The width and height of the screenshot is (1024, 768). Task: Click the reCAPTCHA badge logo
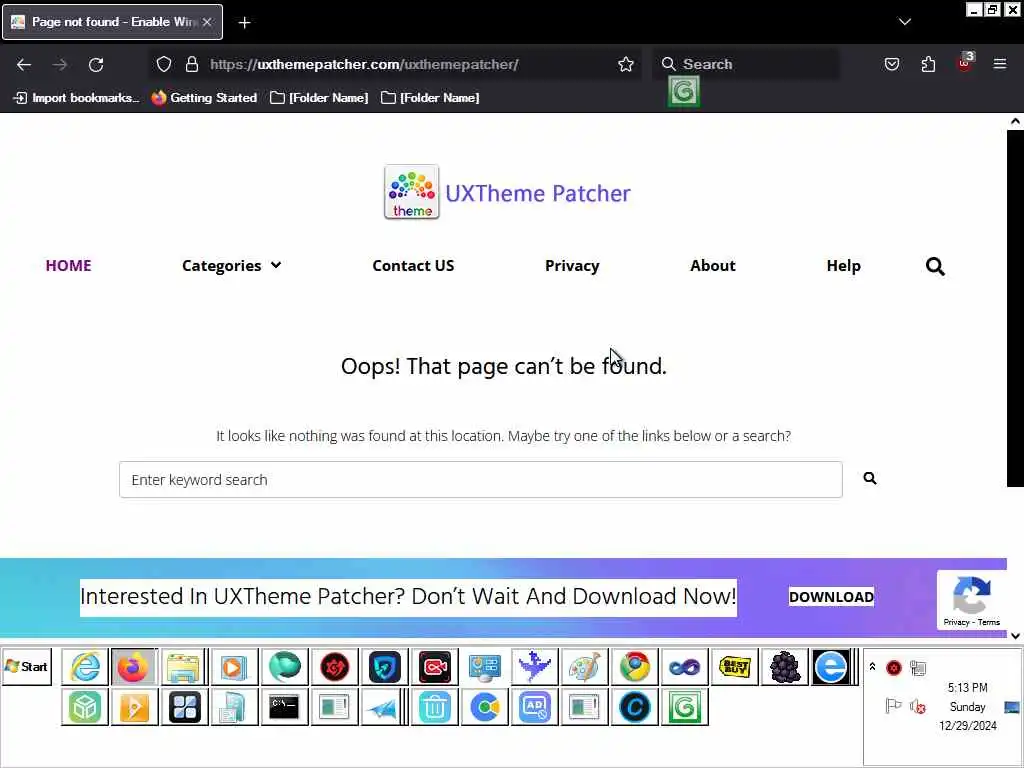click(972, 595)
